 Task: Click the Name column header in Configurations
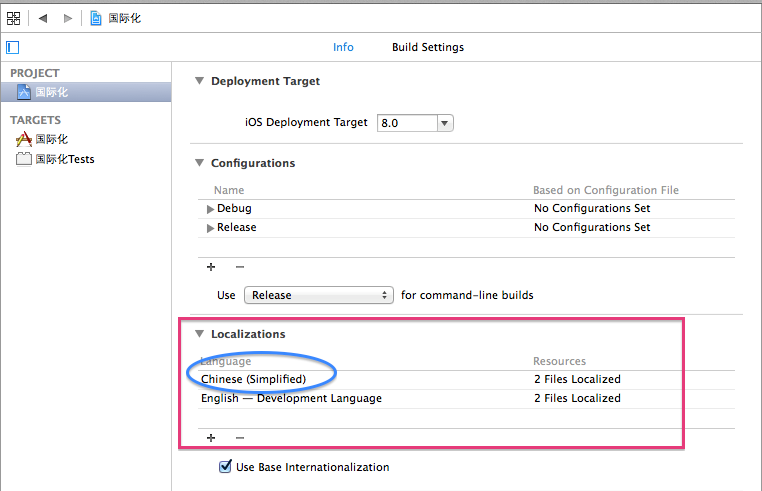click(229, 190)
